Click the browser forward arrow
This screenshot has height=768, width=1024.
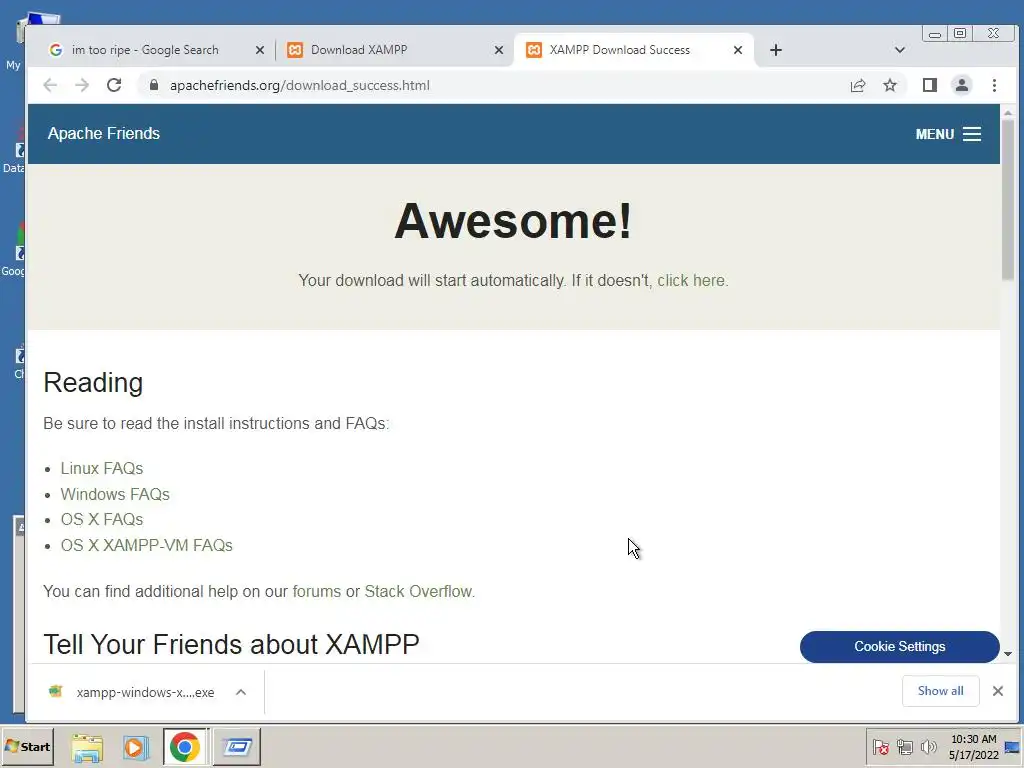(82, 86)
